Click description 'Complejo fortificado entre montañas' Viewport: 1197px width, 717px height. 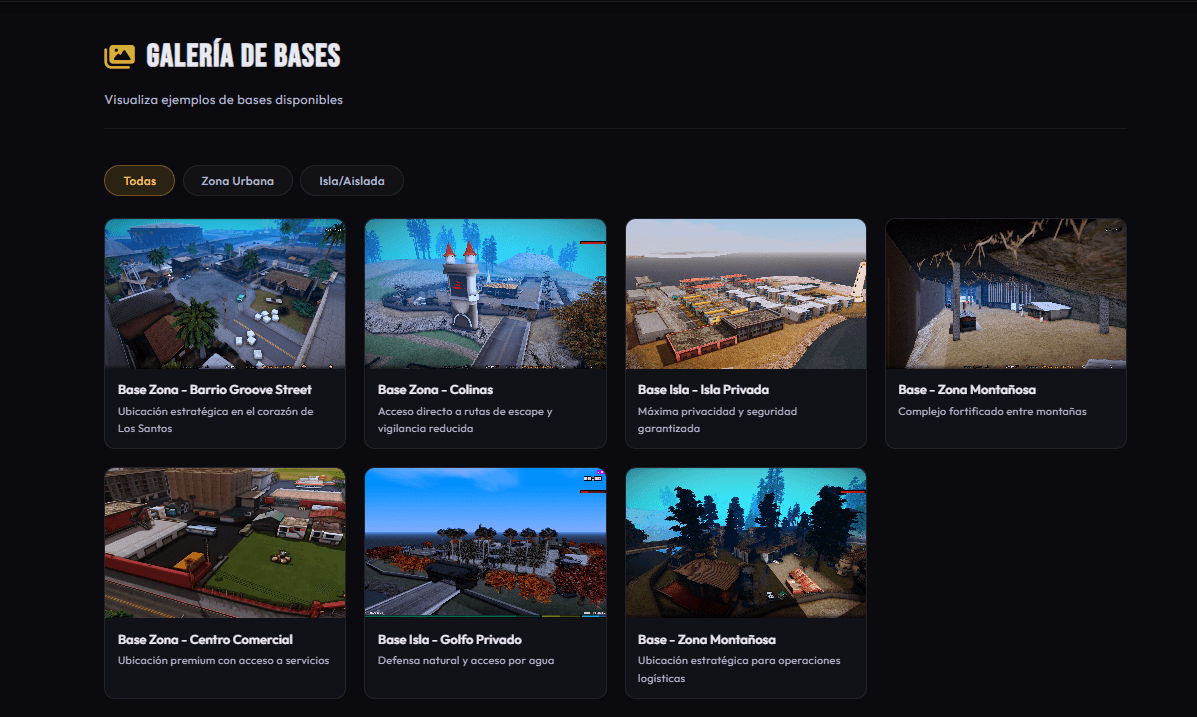(x=992, y=412)
